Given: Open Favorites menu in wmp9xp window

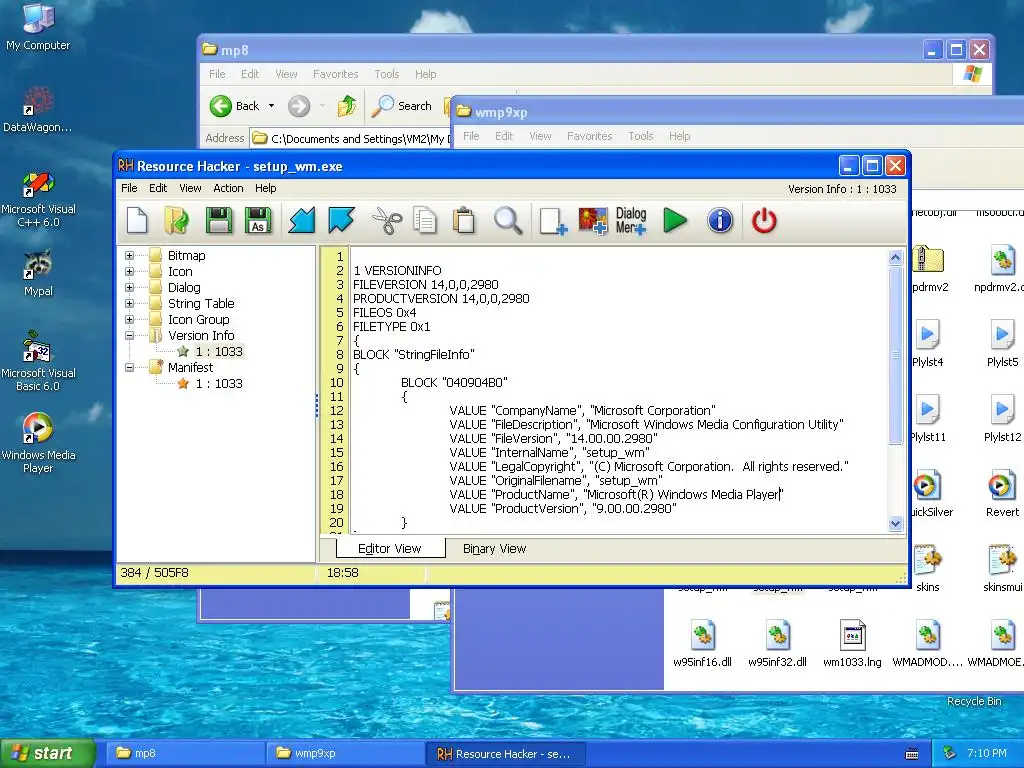Looking at the screenshot, I should tap(589, 136).
